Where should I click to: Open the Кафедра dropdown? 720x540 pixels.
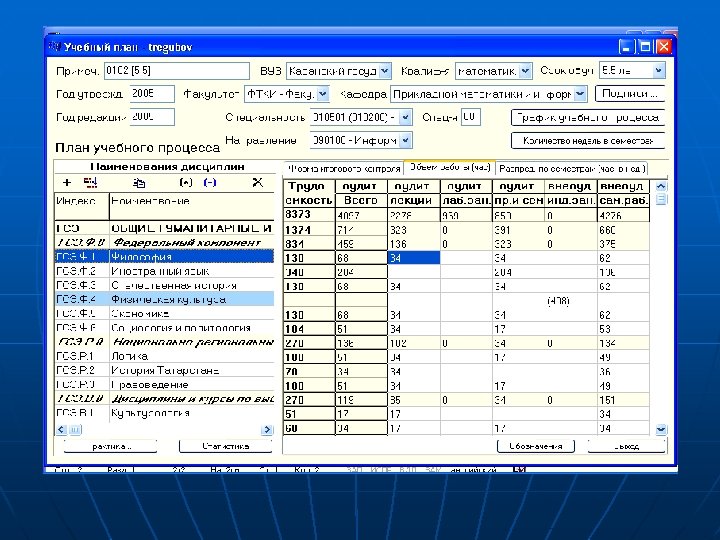click(x=579, y=94)
